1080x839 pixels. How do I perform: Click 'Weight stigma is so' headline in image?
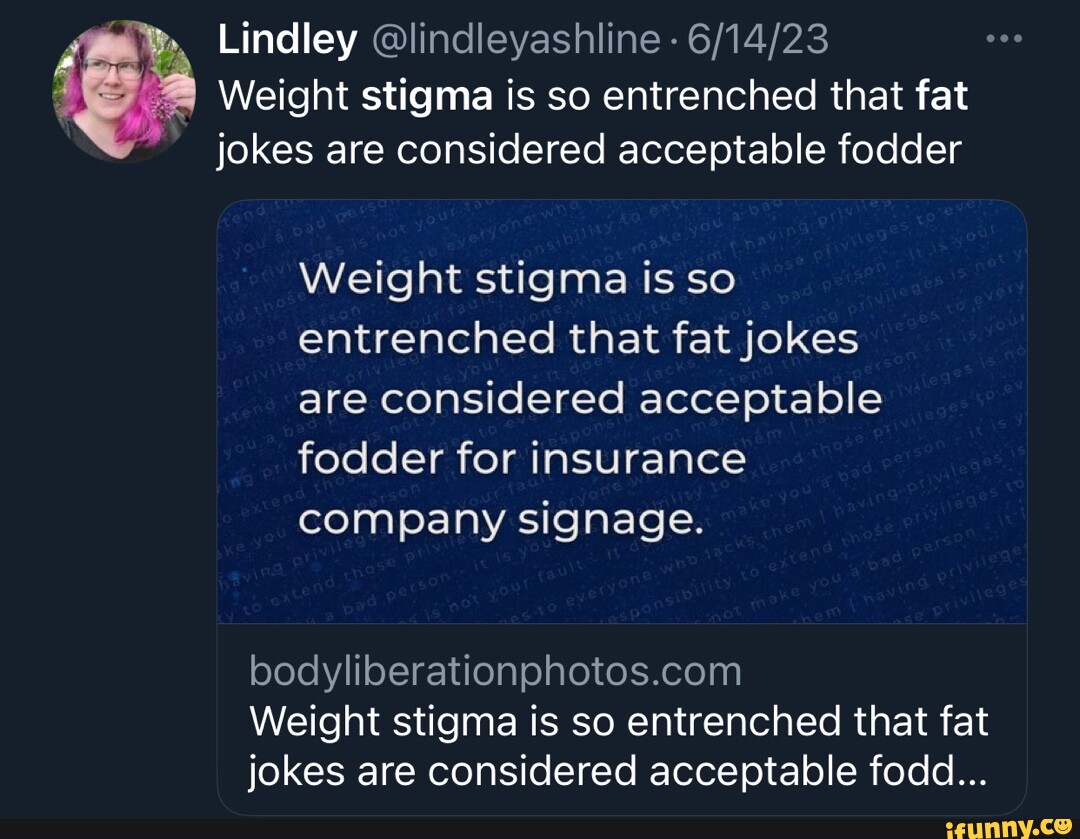point(518,281)
